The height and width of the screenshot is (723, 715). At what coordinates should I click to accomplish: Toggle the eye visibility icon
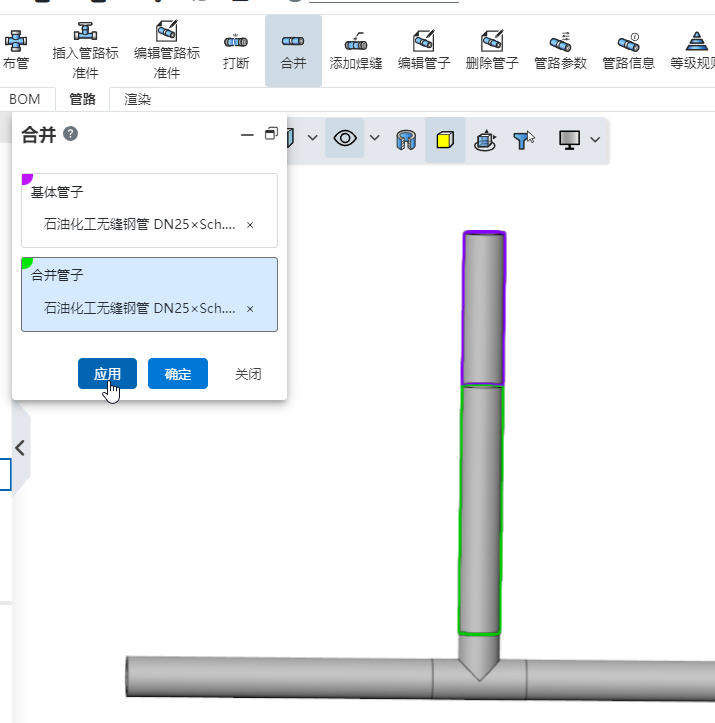click(x=345, y=138)
